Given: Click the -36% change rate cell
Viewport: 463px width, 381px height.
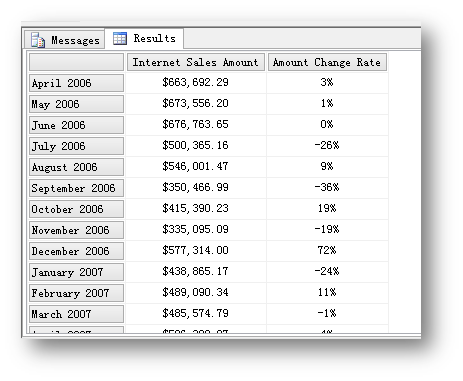Looking at the screenshot, I should (327, 187).
